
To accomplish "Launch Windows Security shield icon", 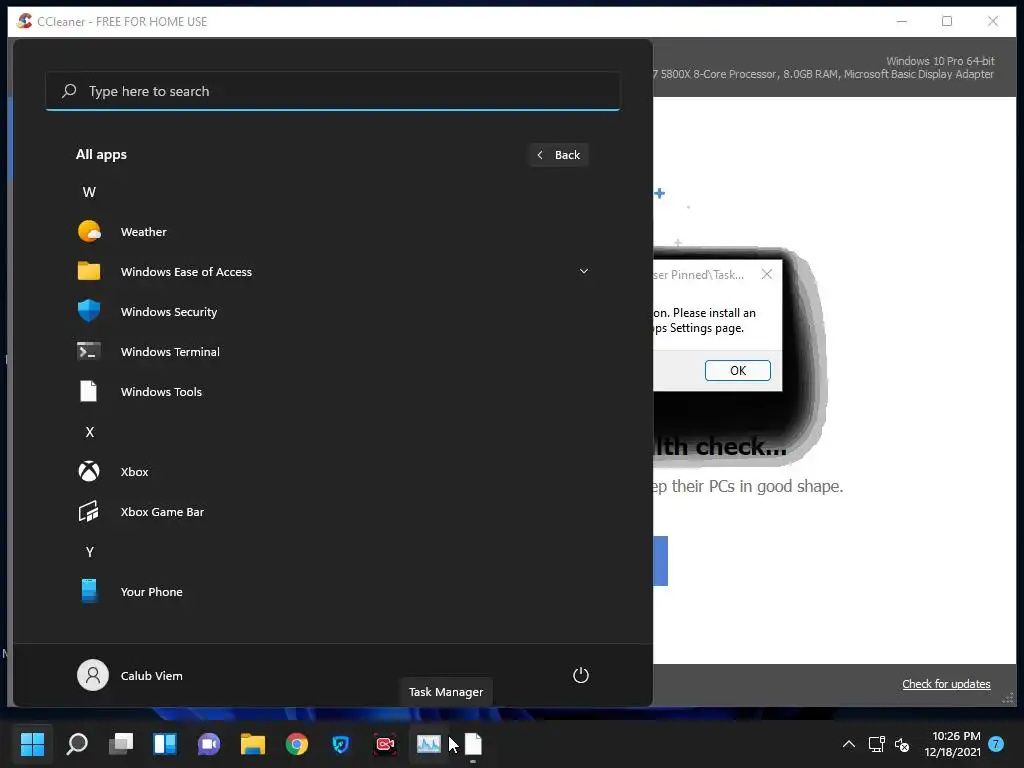I will coord(89,311).
